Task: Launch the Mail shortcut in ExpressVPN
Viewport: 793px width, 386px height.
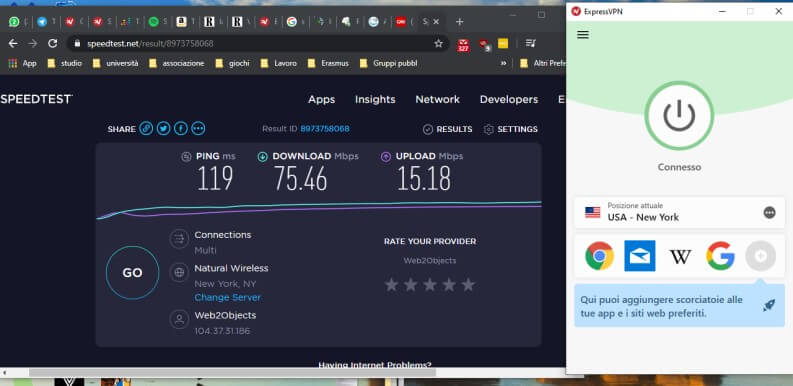Action: click(640, 256)
